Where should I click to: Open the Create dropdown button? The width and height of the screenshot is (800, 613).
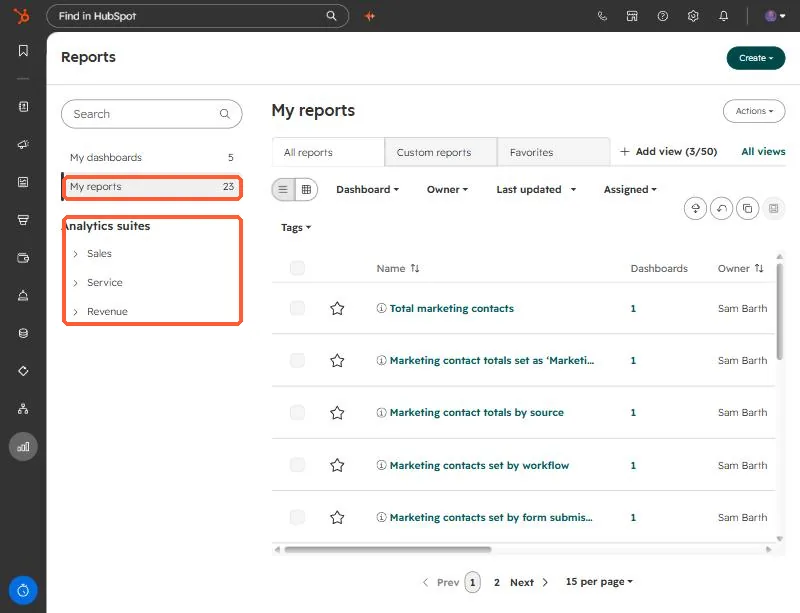pyautogui.click(x=756, y=58)
